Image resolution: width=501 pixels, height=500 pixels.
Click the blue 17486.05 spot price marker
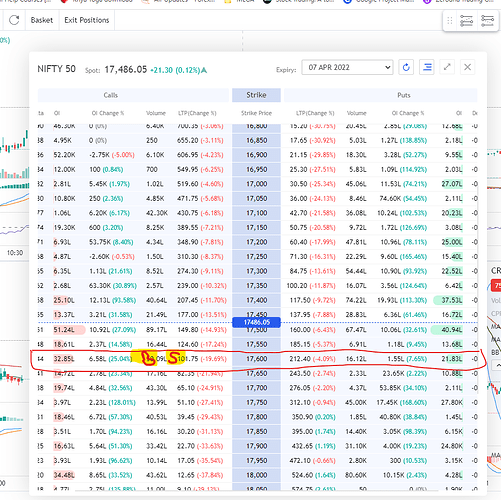256,322
